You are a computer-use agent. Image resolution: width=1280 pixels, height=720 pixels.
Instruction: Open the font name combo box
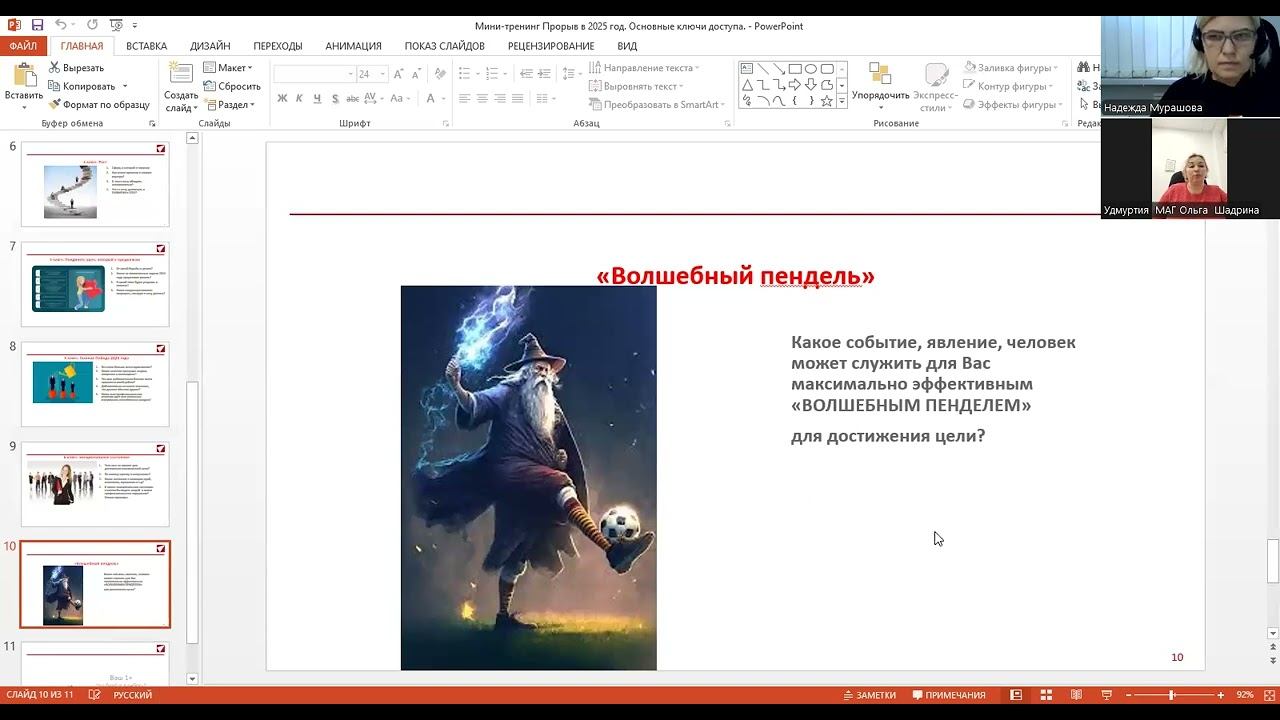314,74
